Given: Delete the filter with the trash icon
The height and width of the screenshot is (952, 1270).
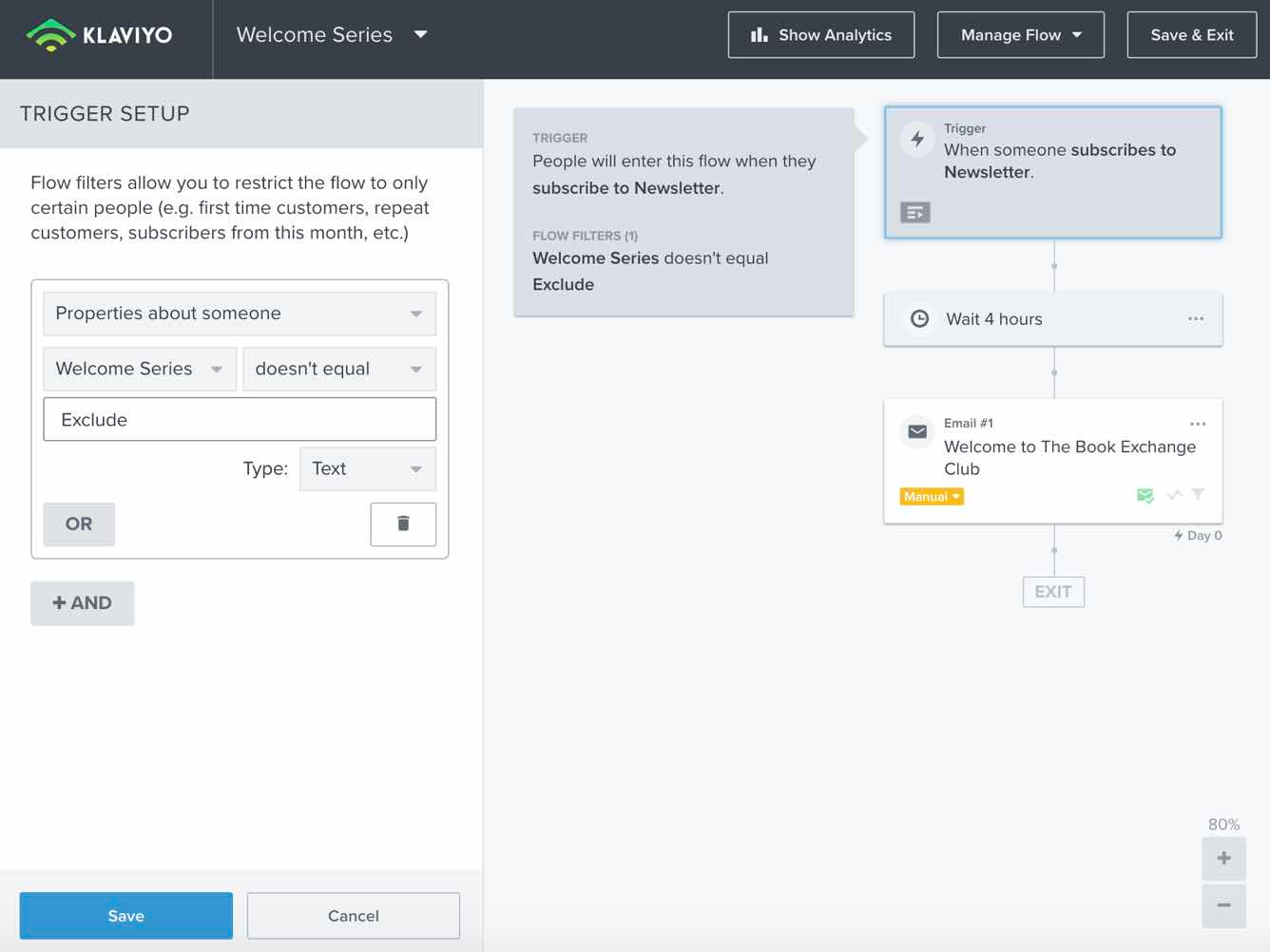Looking at the screenshot, I should (x=403, y=524).
